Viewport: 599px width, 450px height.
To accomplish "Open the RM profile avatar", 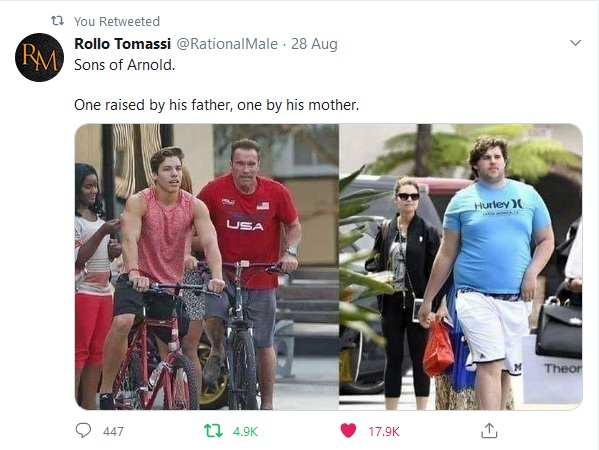I will click(39, 57).
